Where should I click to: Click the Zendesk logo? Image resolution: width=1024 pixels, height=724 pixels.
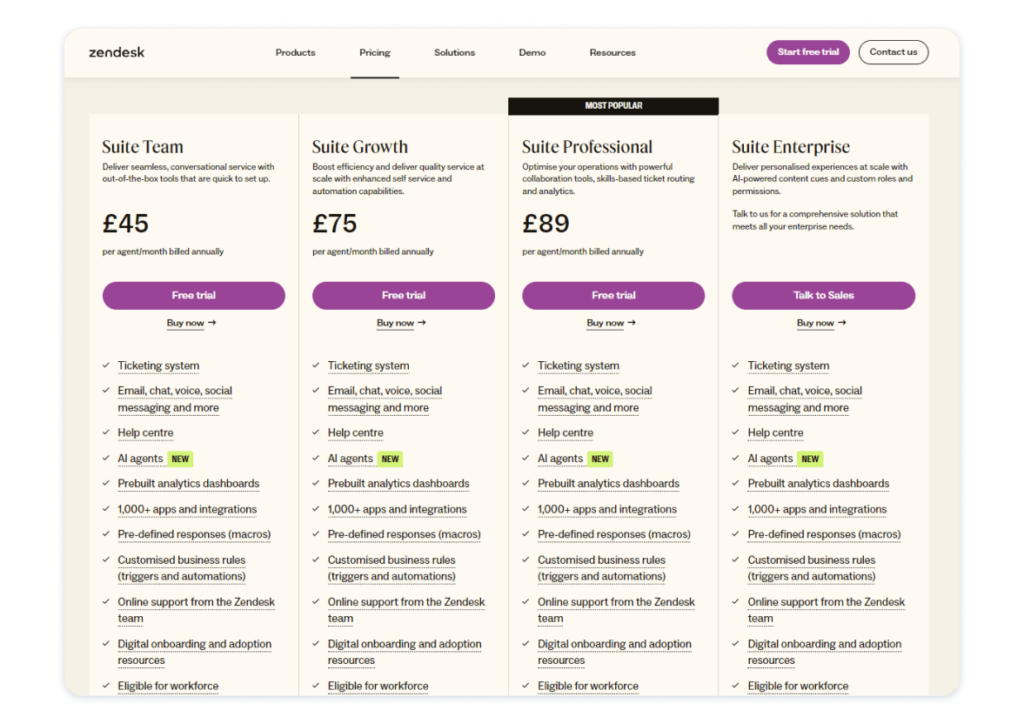click(x=116, y=52)
